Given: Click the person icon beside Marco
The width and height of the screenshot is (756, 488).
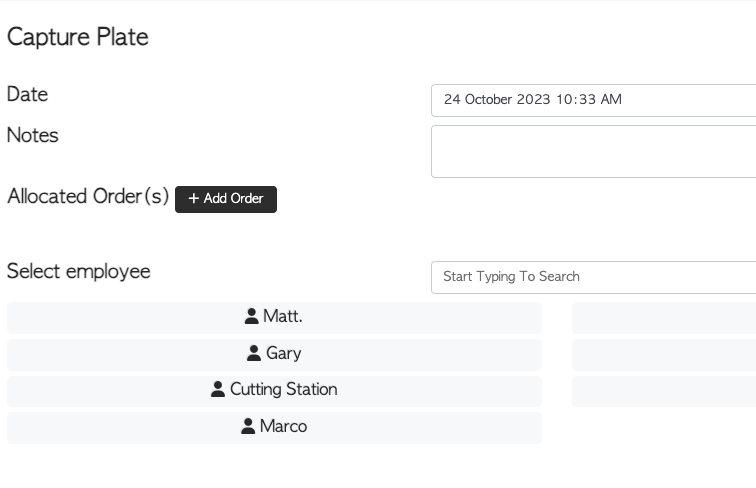Looking at the screenshot, I should 248,427.
